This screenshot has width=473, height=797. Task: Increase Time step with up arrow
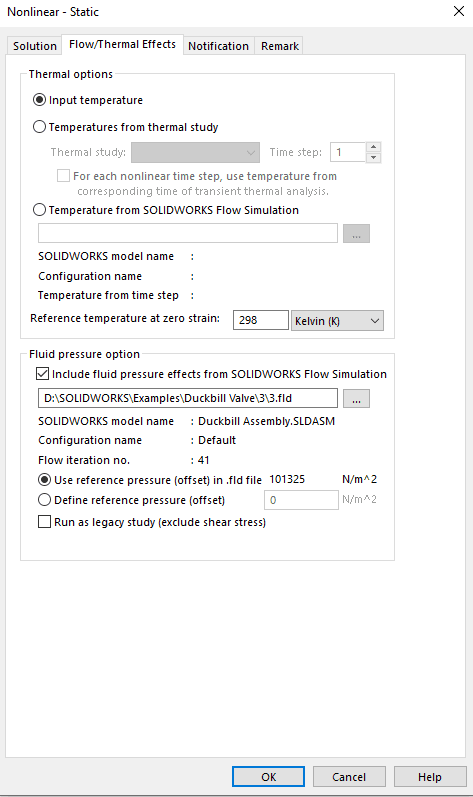pyautogui.click(x=373, y=147)
